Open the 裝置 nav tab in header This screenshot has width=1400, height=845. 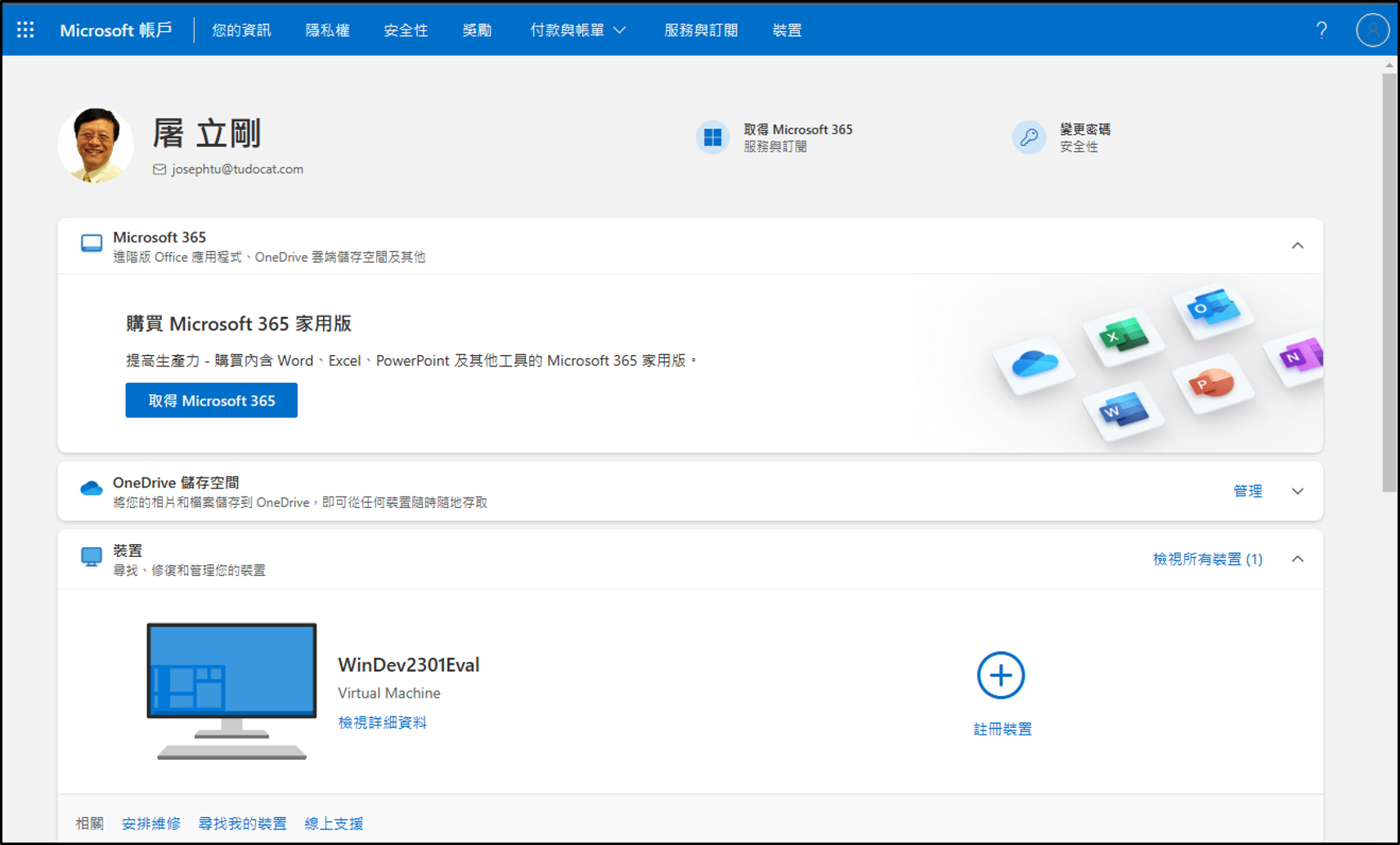coord(787,30)
